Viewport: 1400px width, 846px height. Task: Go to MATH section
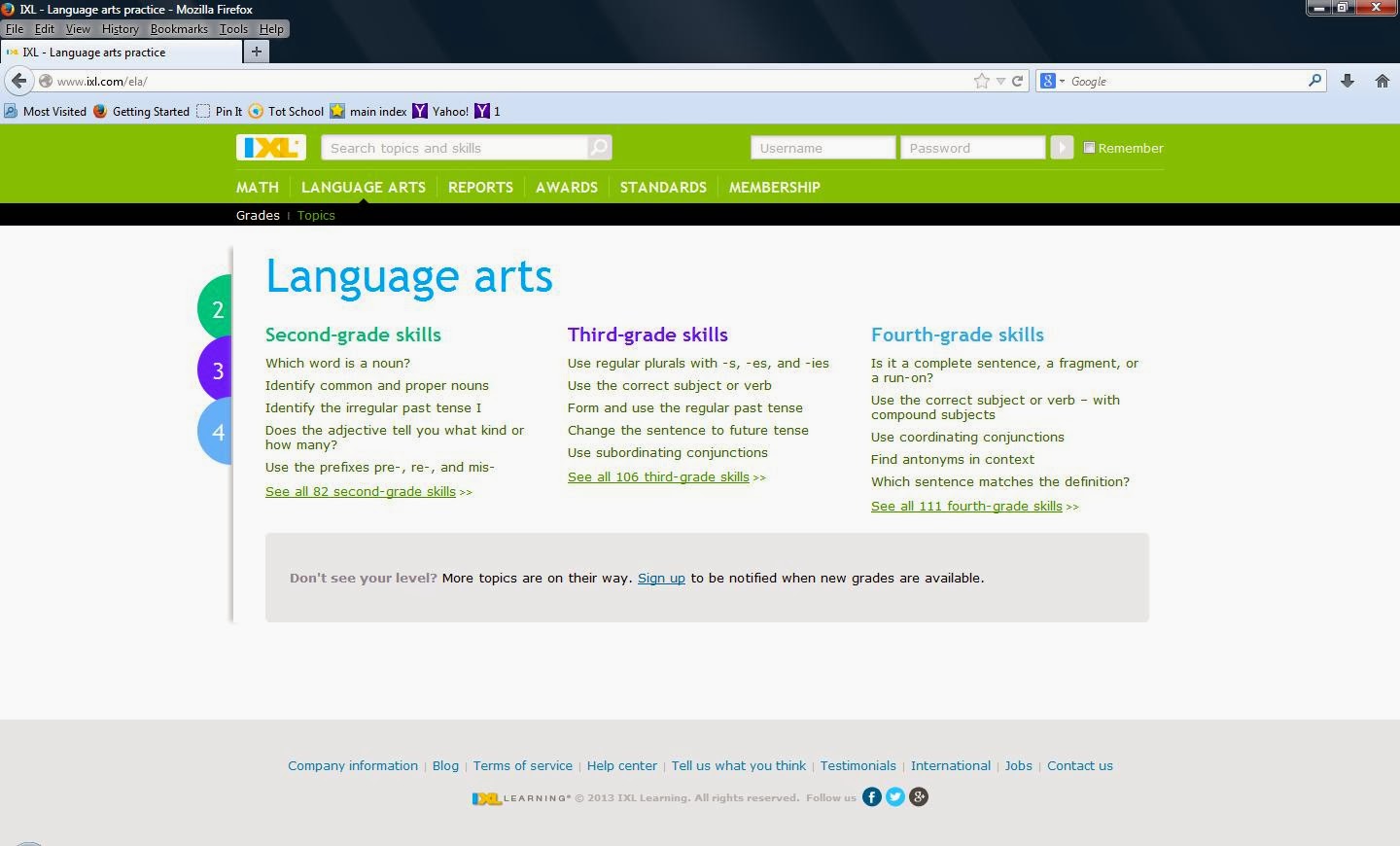258,187
